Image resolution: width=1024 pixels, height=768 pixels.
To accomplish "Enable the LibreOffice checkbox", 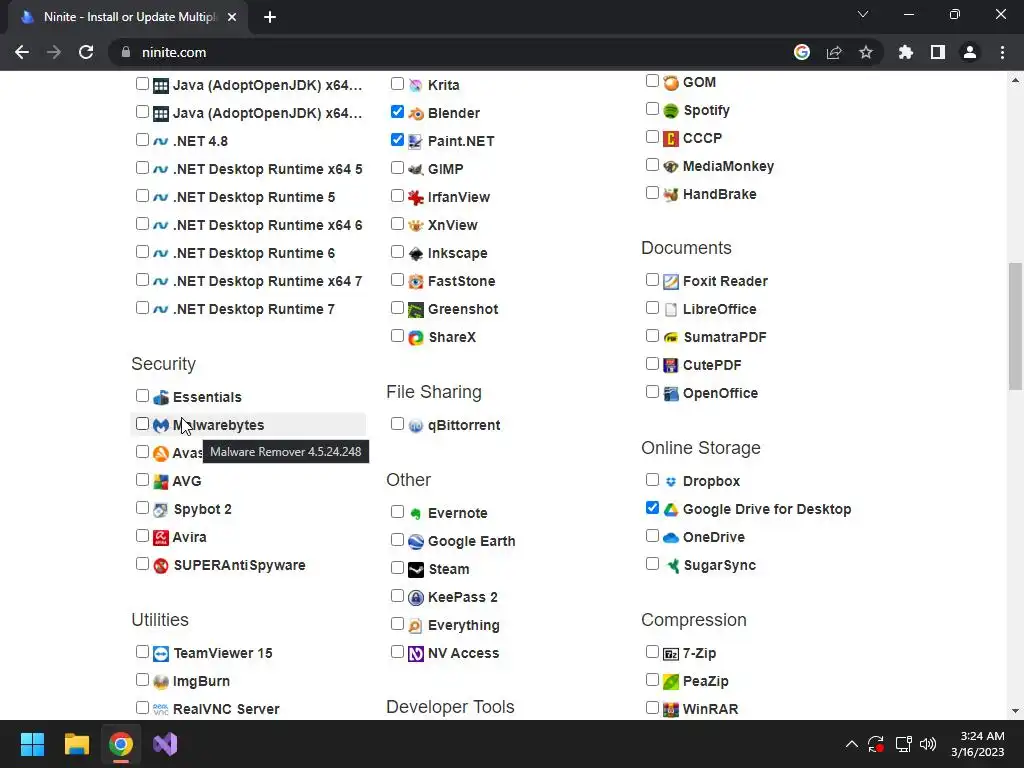I will [652, 308].
